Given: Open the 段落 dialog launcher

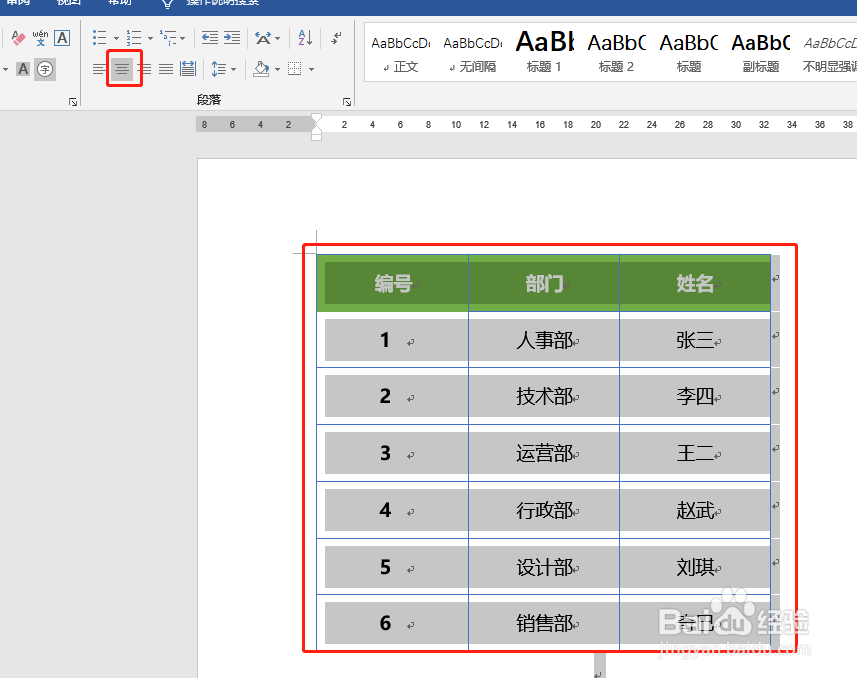Looking at the screenshot, I should 346,101.
